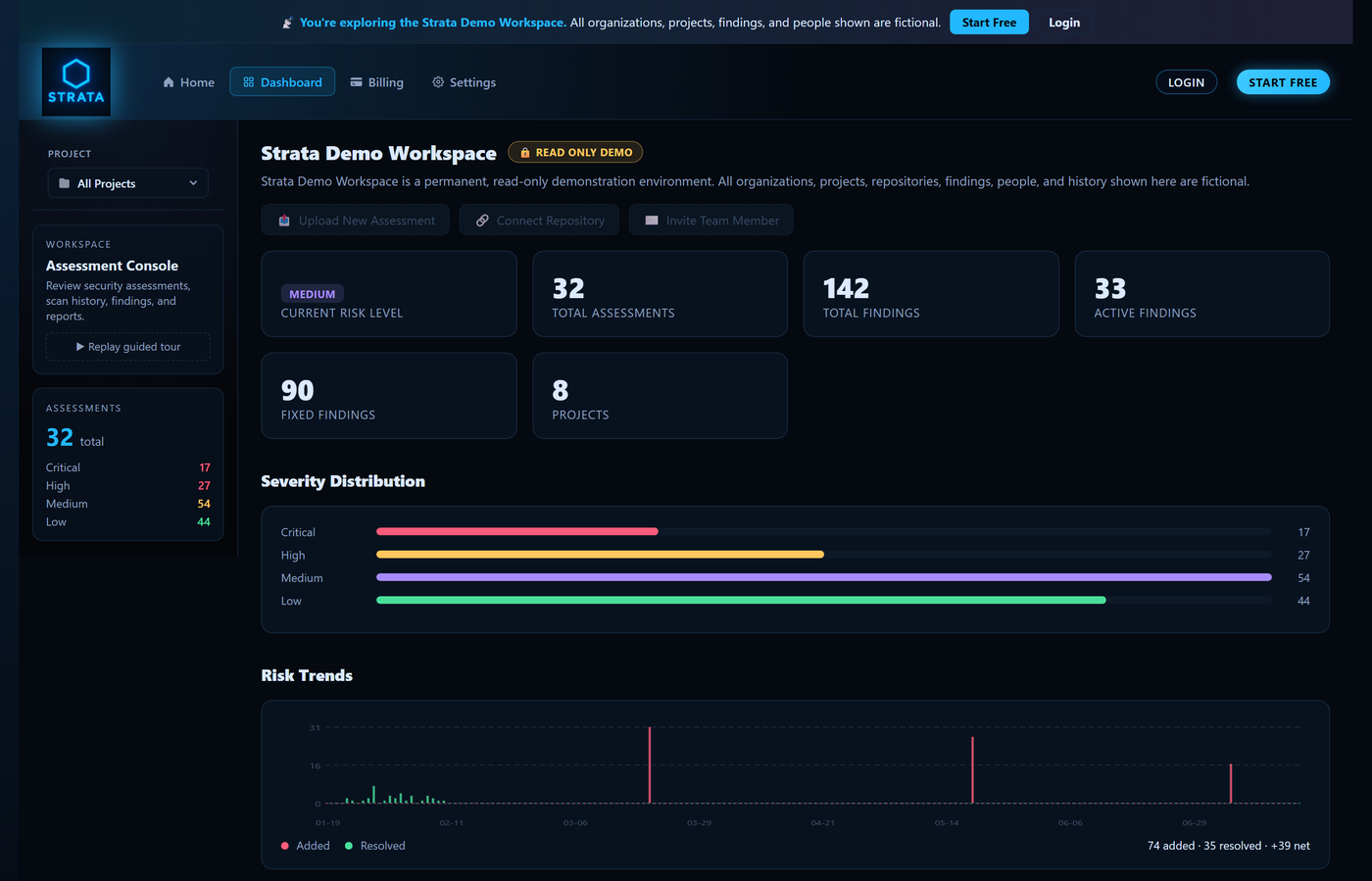This screenshot has width=1372, height=881.
Task: Click the Assessment Console heading
Action: 112,266
